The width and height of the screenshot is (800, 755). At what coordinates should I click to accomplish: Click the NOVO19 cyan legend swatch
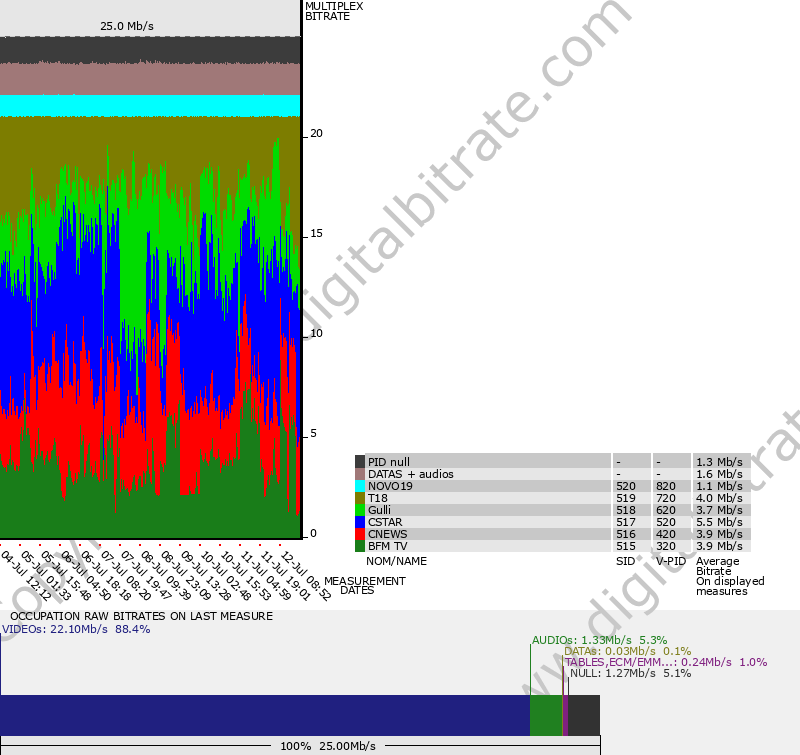point(360,486)
